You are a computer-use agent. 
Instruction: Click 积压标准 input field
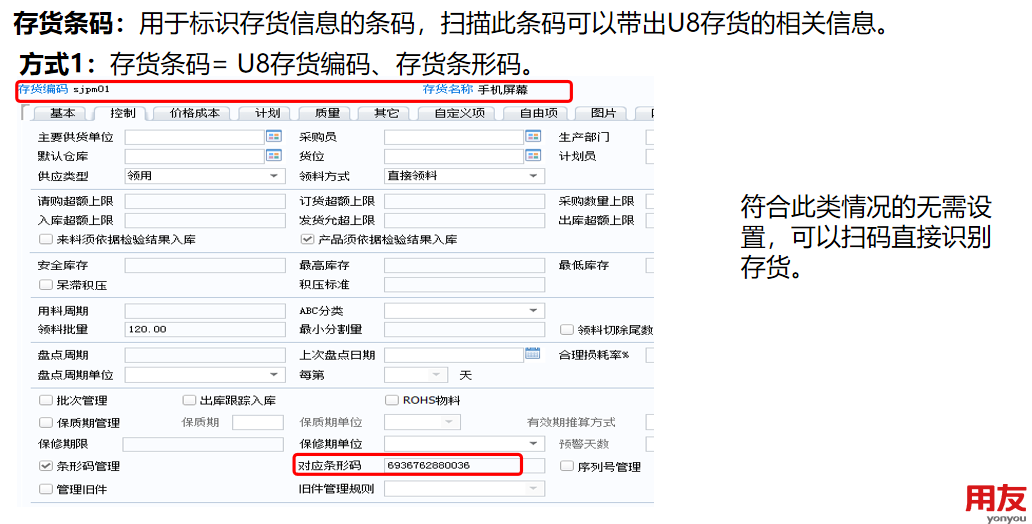coord(465,284)
